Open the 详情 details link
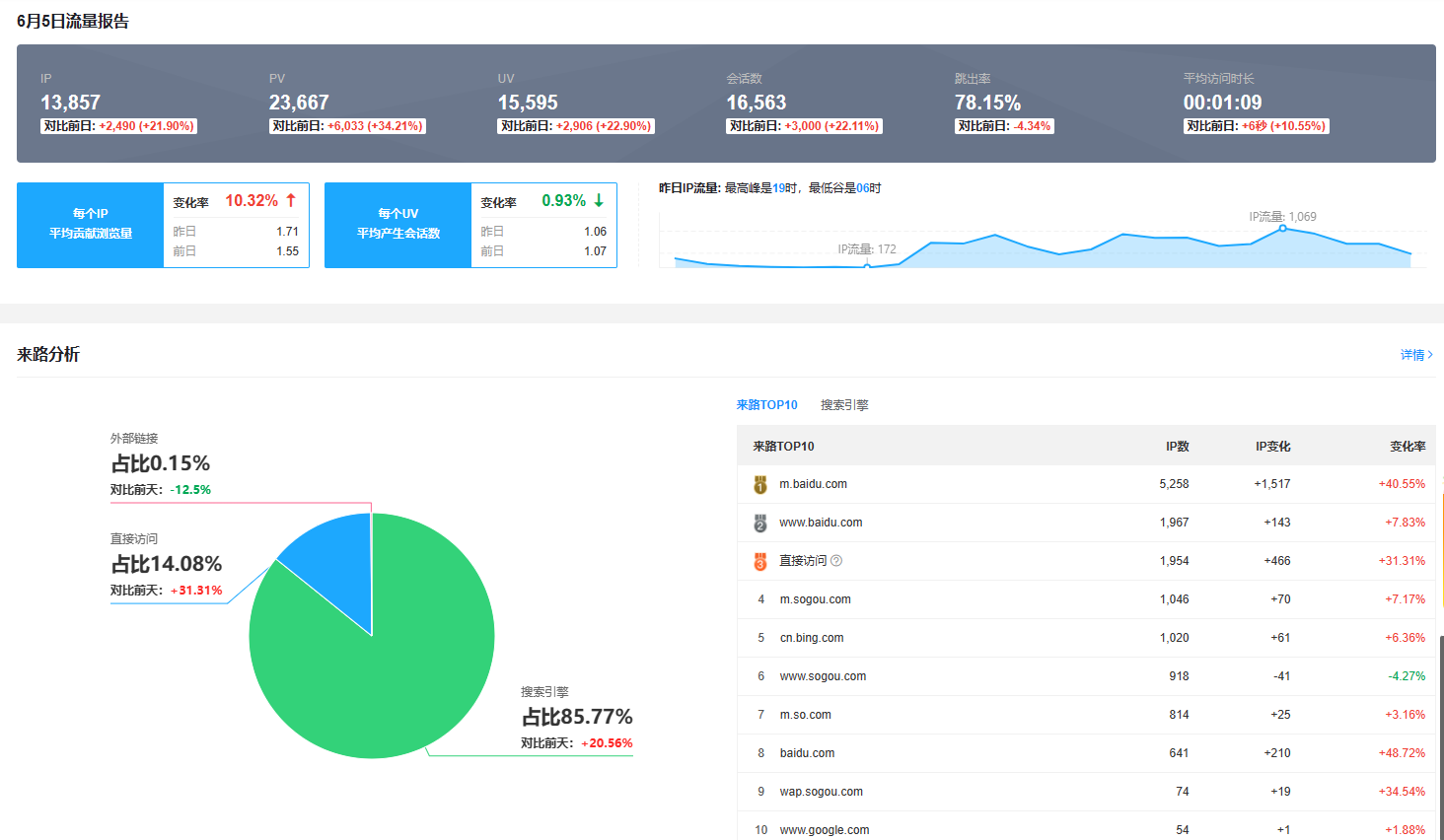 [1416, 355]
